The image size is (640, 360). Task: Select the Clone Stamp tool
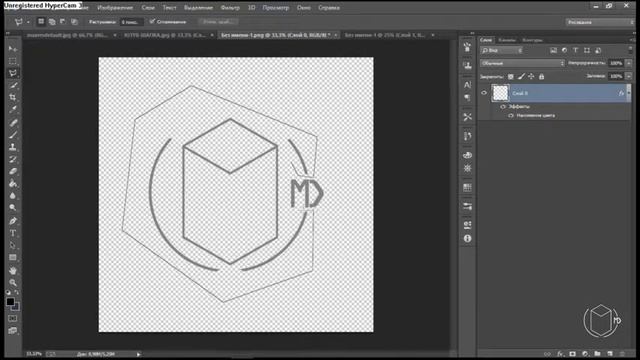point(13,147)
